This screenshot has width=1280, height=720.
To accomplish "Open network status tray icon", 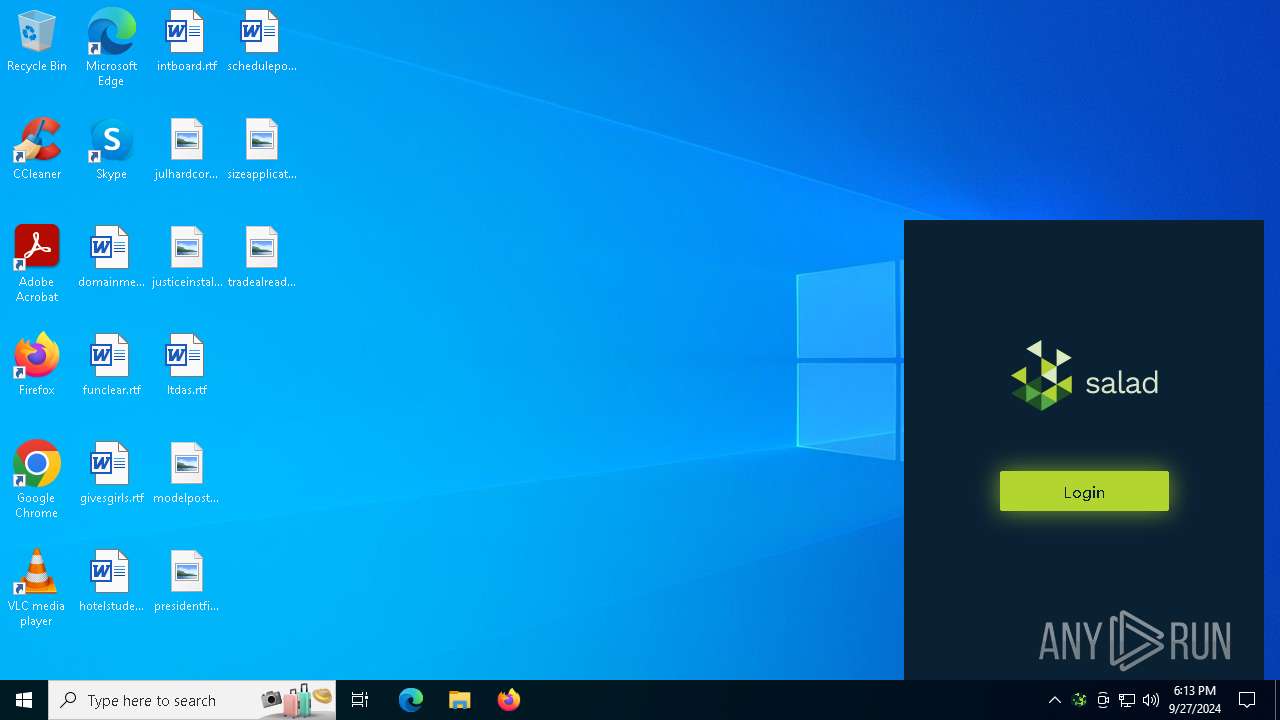I will pyautogui.click(x=1127, y=700).
